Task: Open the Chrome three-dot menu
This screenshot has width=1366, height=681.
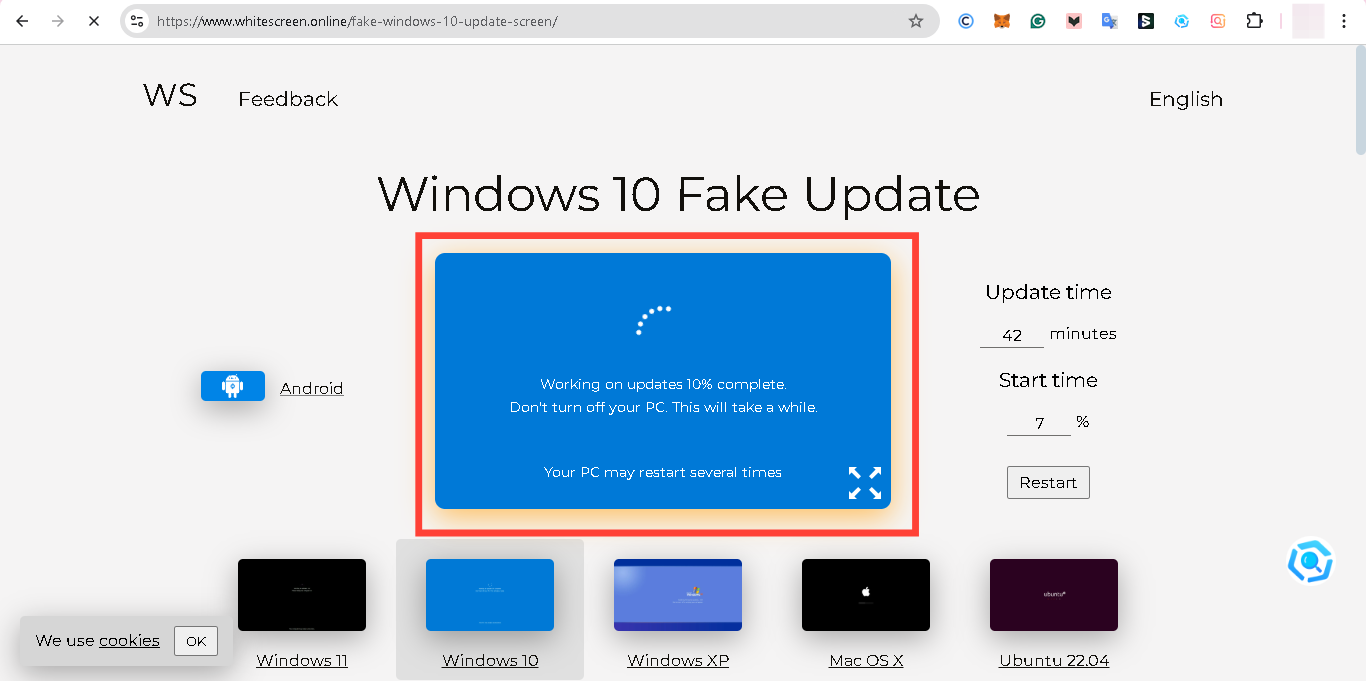Action: pos(1344,20)
